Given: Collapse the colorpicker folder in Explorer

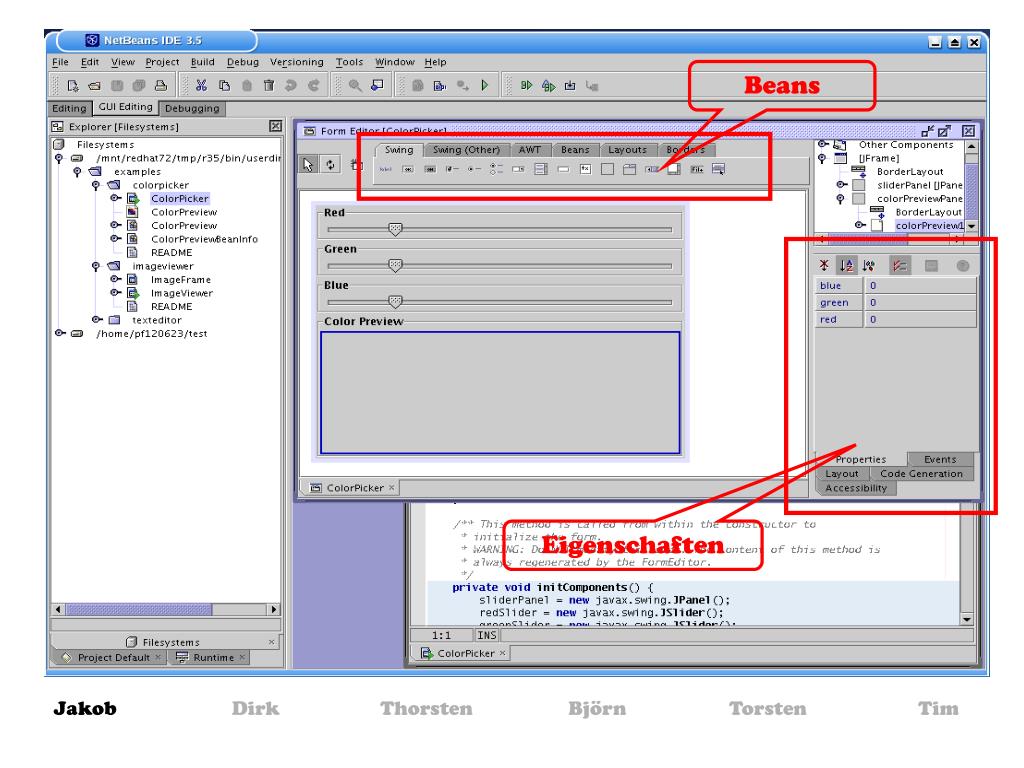Looking at the screenshot, I should tap(96, 185).
